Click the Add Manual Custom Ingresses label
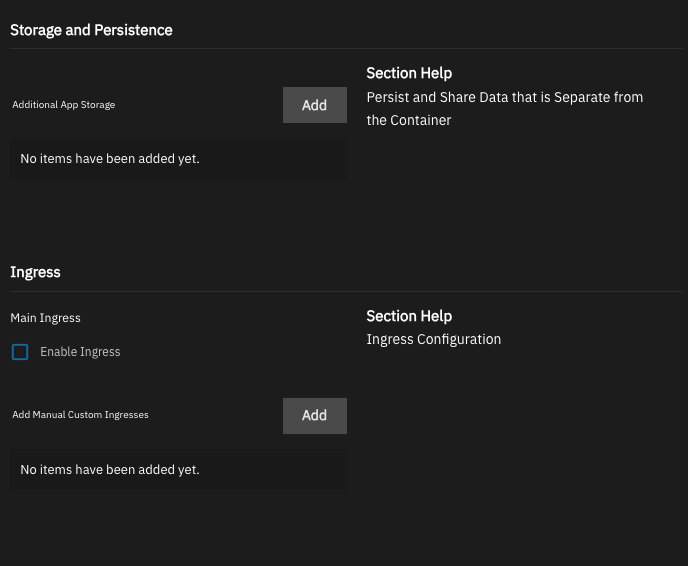Viewport: 688px width, 566px height. tap(80, 415)
